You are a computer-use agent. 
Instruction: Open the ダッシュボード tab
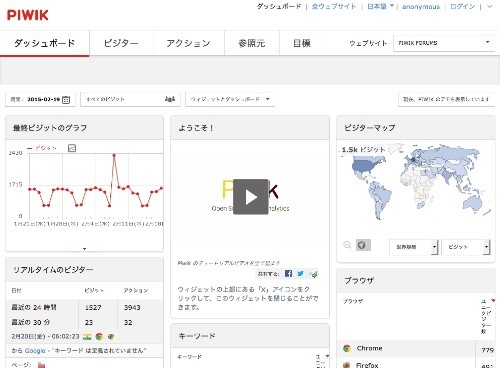45,43
